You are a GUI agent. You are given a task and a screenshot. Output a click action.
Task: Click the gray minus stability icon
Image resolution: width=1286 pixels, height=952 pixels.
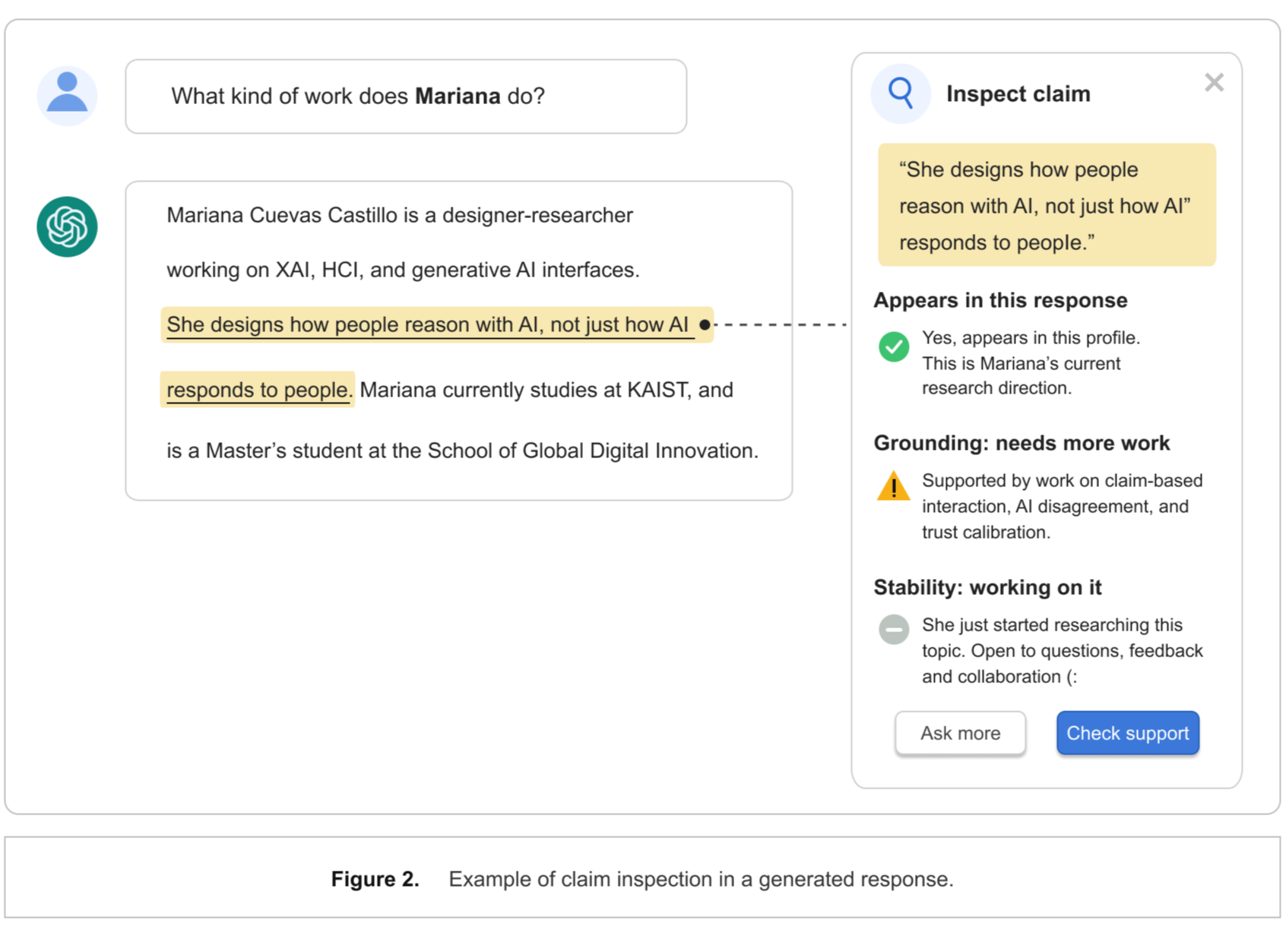pos(894,630)
